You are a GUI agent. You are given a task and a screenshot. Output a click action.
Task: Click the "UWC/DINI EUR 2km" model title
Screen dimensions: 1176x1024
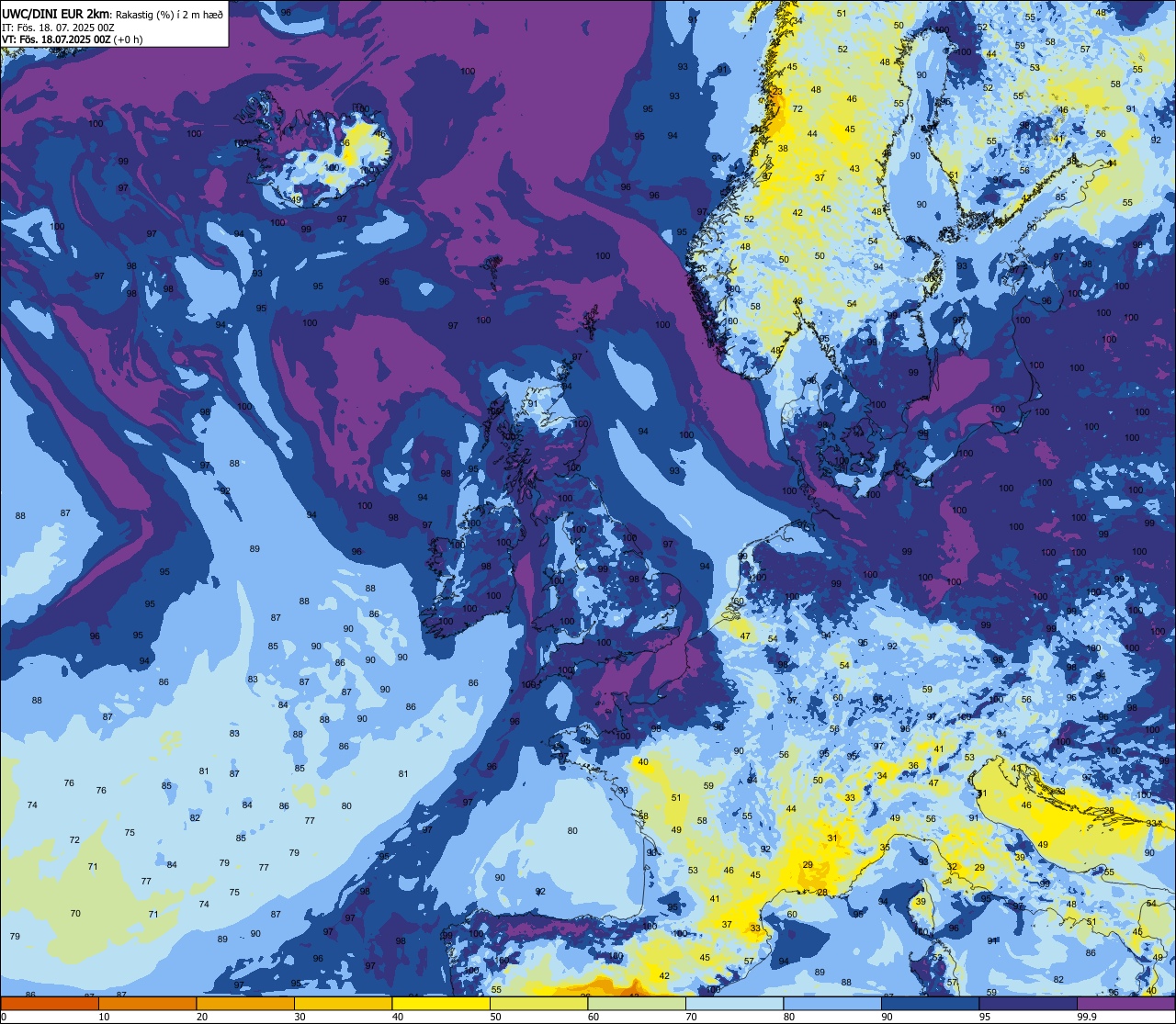pyautogui.click(x=56, y=13)
